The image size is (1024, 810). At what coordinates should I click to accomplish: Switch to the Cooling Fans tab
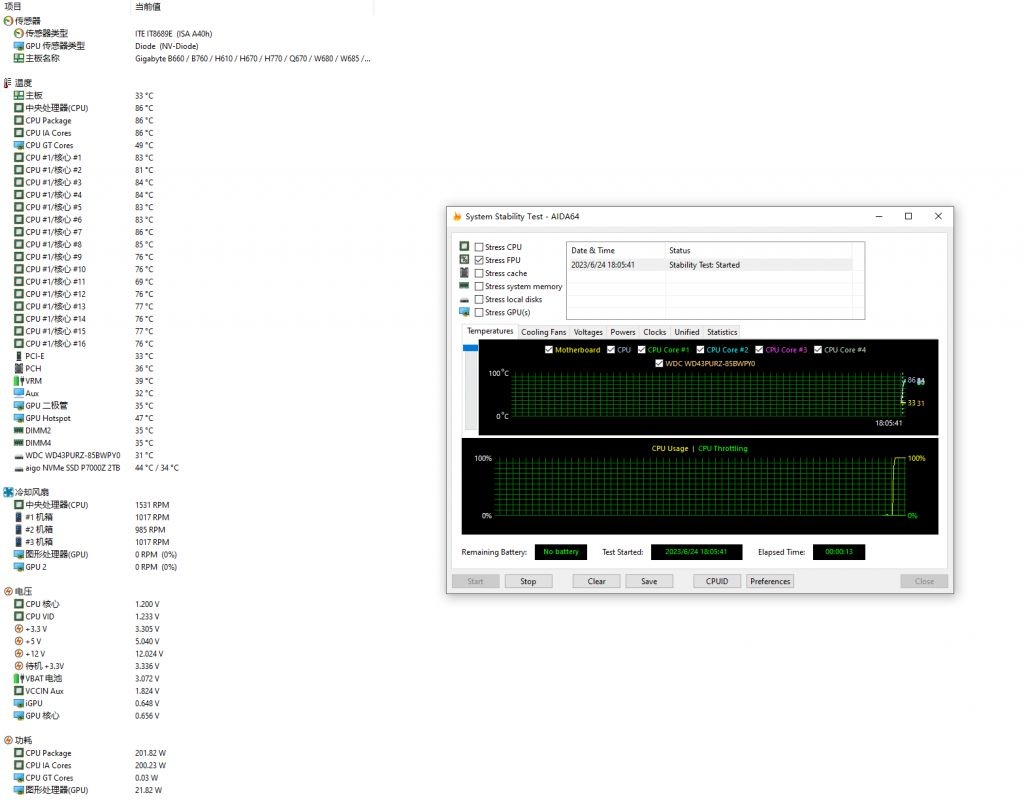(x=543, y=332)
